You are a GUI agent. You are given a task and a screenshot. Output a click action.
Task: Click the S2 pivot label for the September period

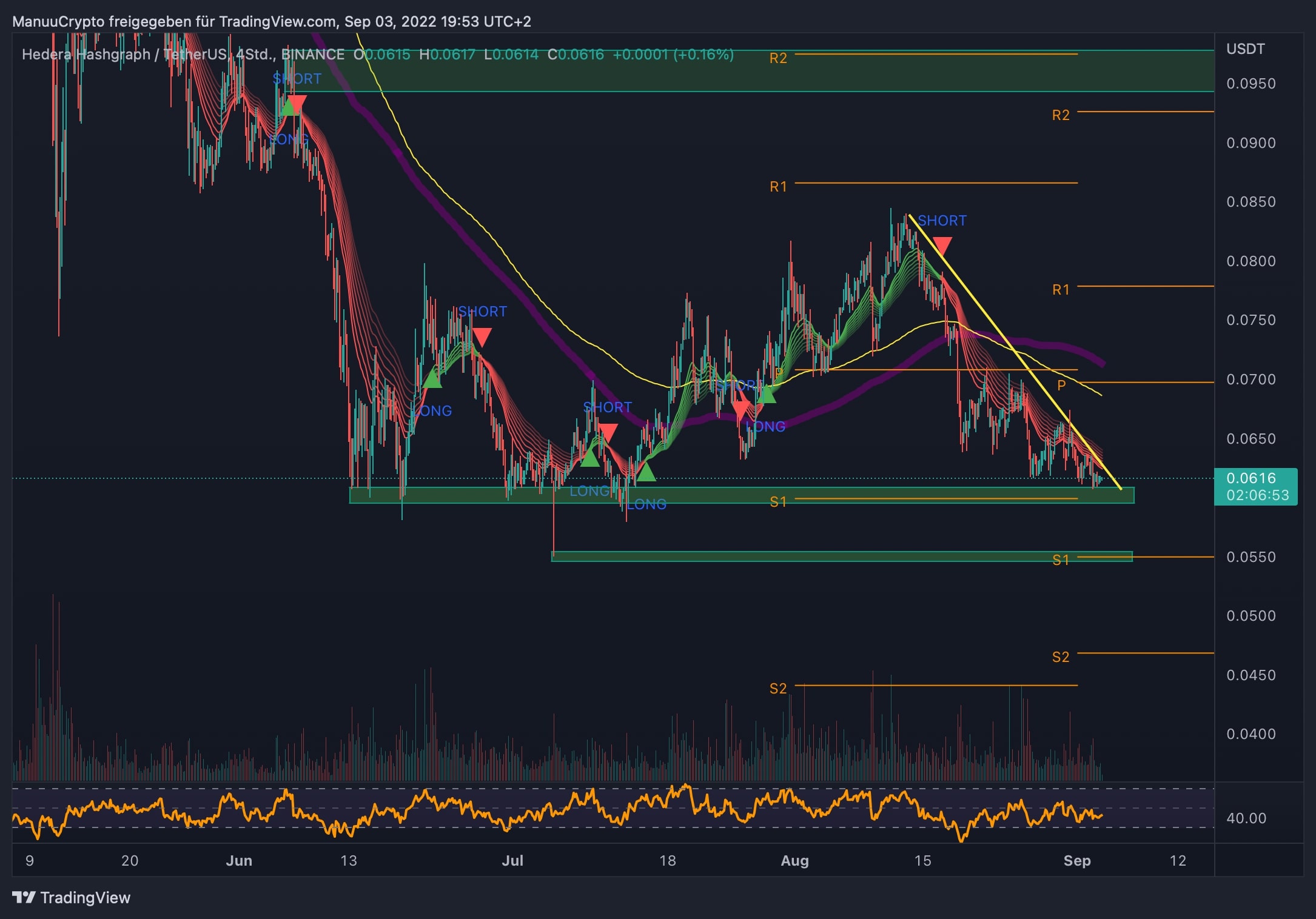coord(1061,657)
